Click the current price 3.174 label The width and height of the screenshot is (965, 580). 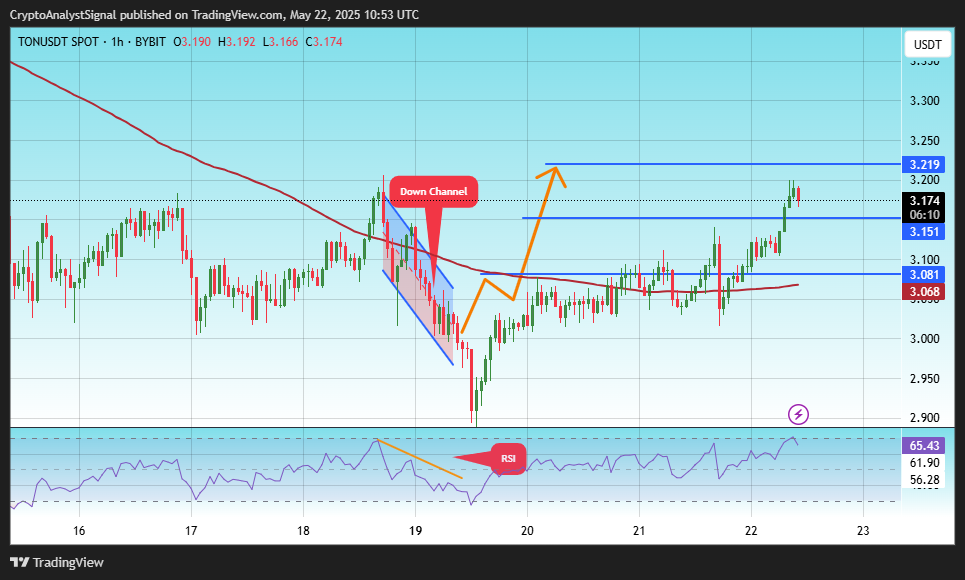[923, 201]
